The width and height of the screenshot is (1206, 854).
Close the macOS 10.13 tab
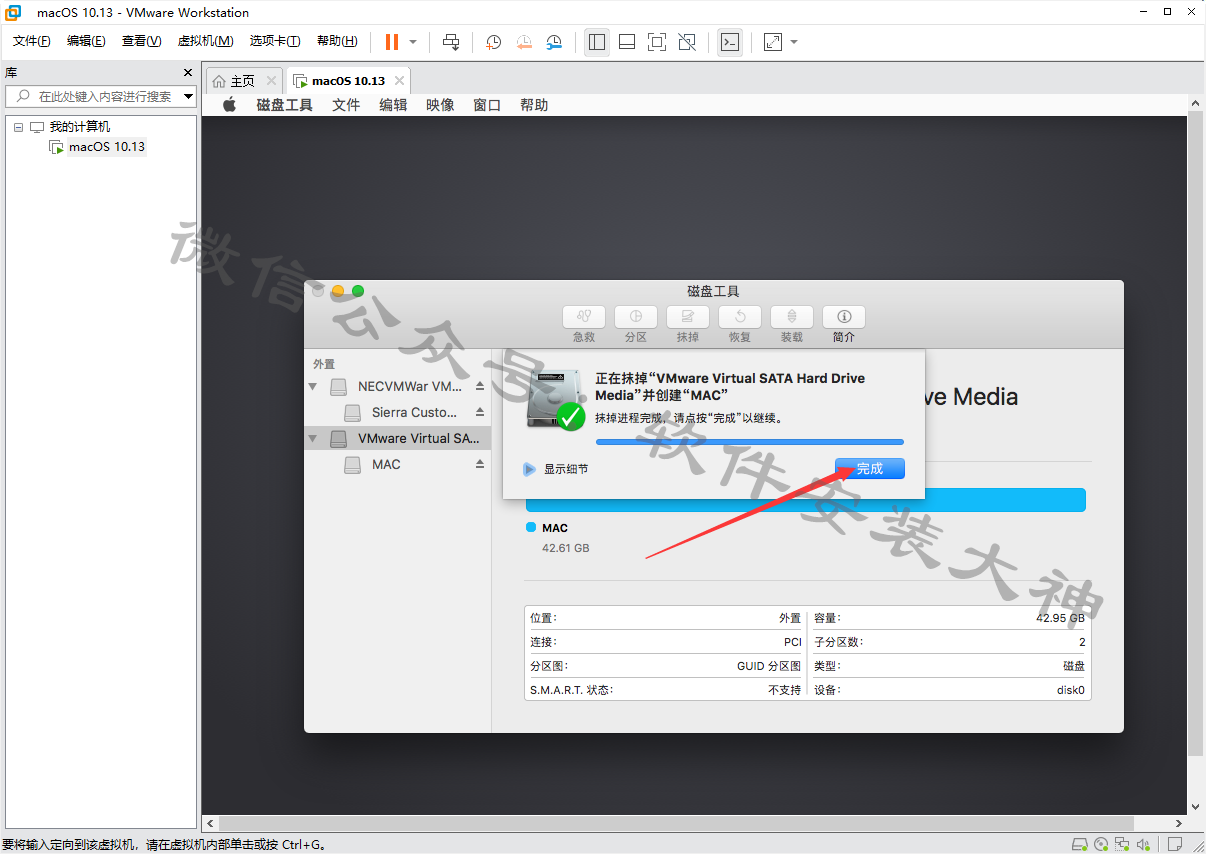399,81
